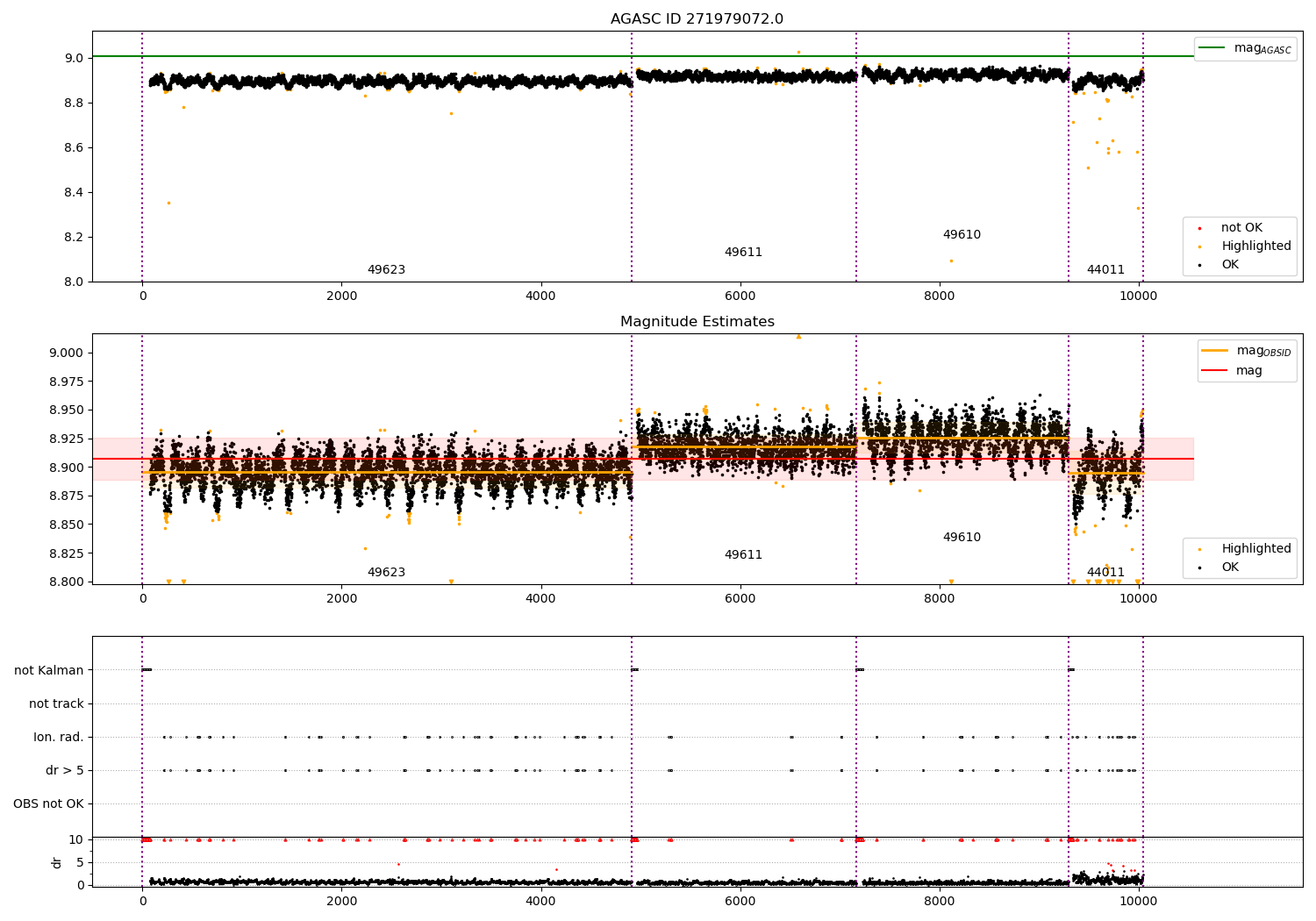Screen dimensions: 1316x921
Task: Click y-tick '9.0' on the top plot
Action: (x=75, y=58)
